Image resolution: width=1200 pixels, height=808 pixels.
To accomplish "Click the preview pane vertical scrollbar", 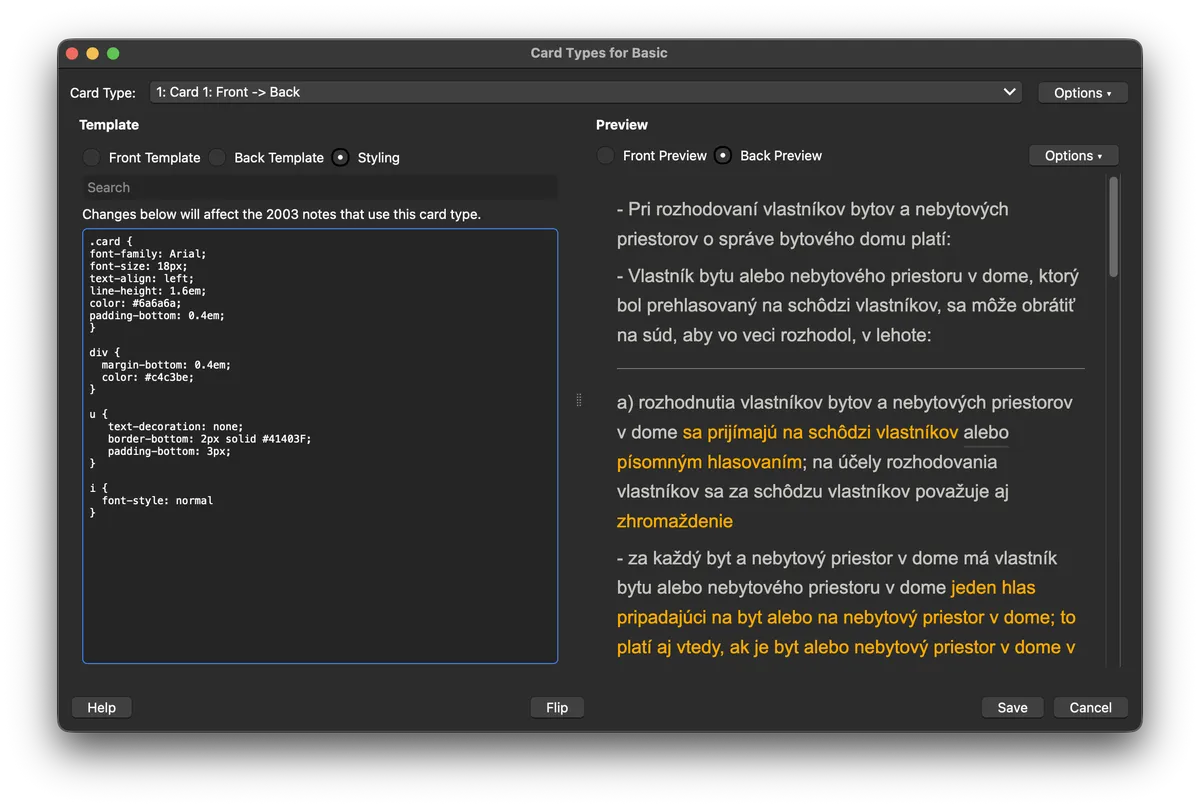I will 1114,230.
